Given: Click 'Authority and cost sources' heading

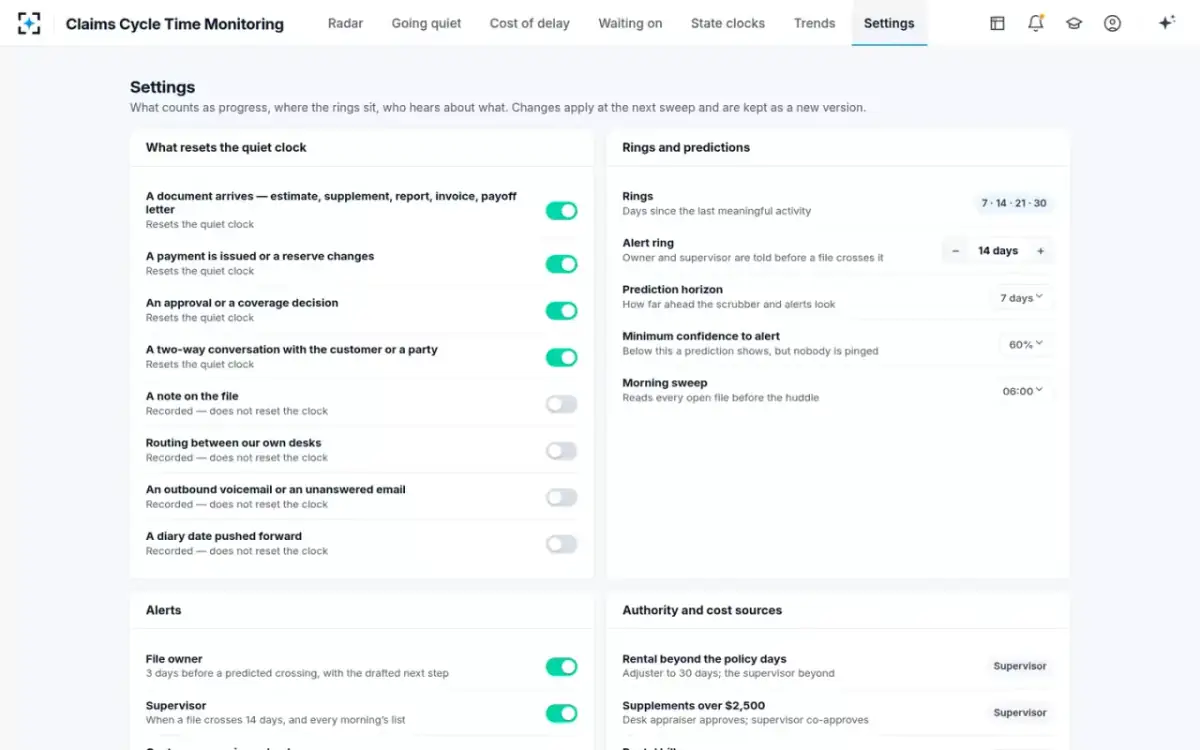Looking at the screenshot, I should (702, 610).
